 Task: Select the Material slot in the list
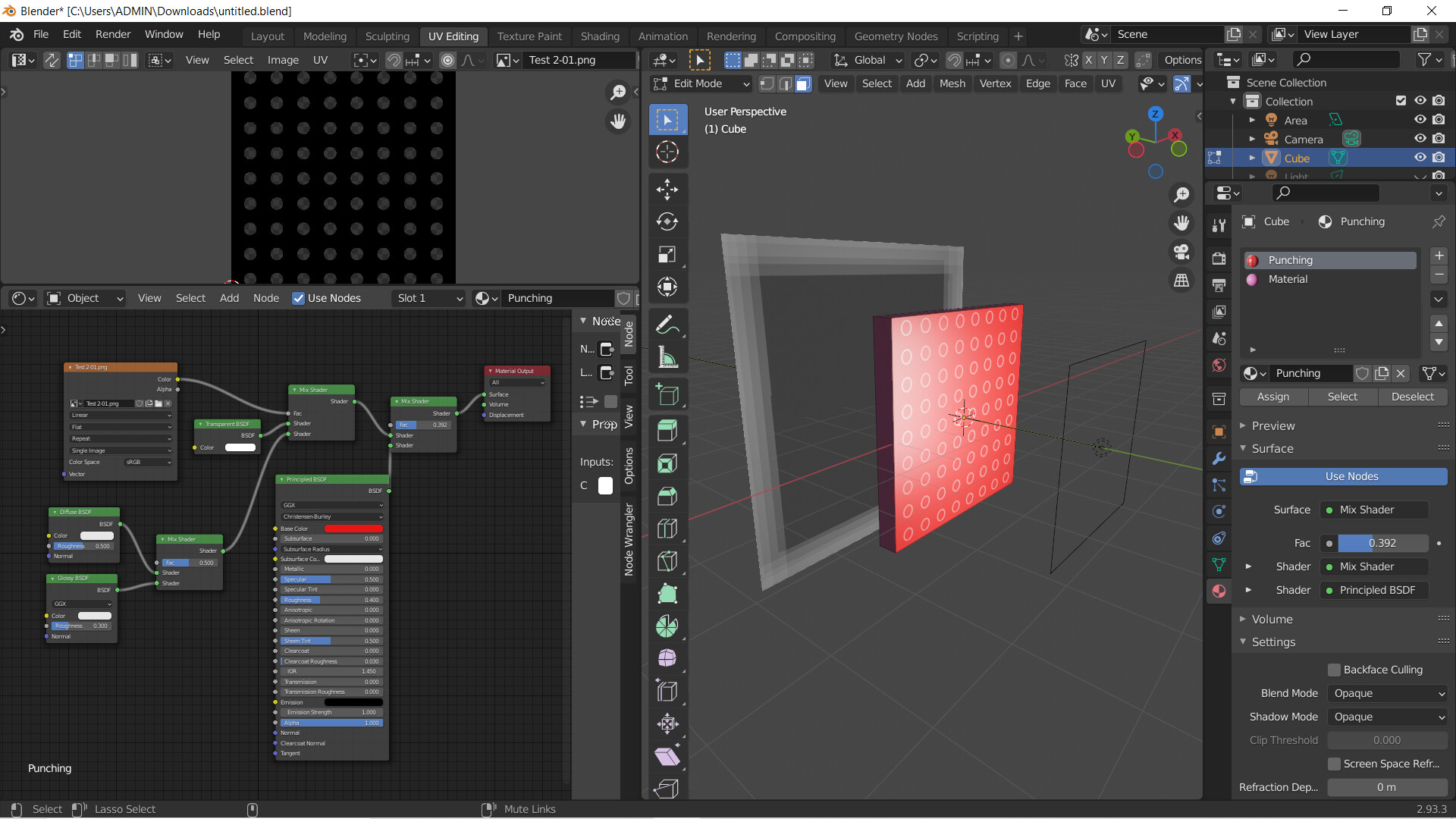(1289, 279)
